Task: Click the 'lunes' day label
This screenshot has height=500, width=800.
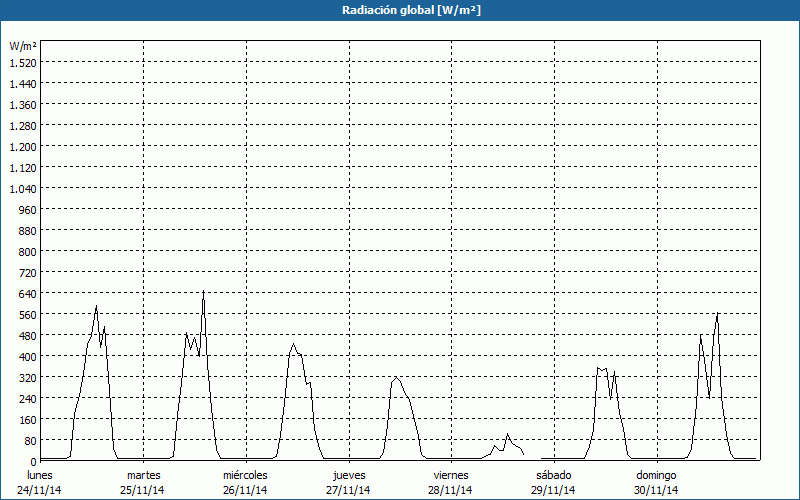Action: (x=40, y=475)
